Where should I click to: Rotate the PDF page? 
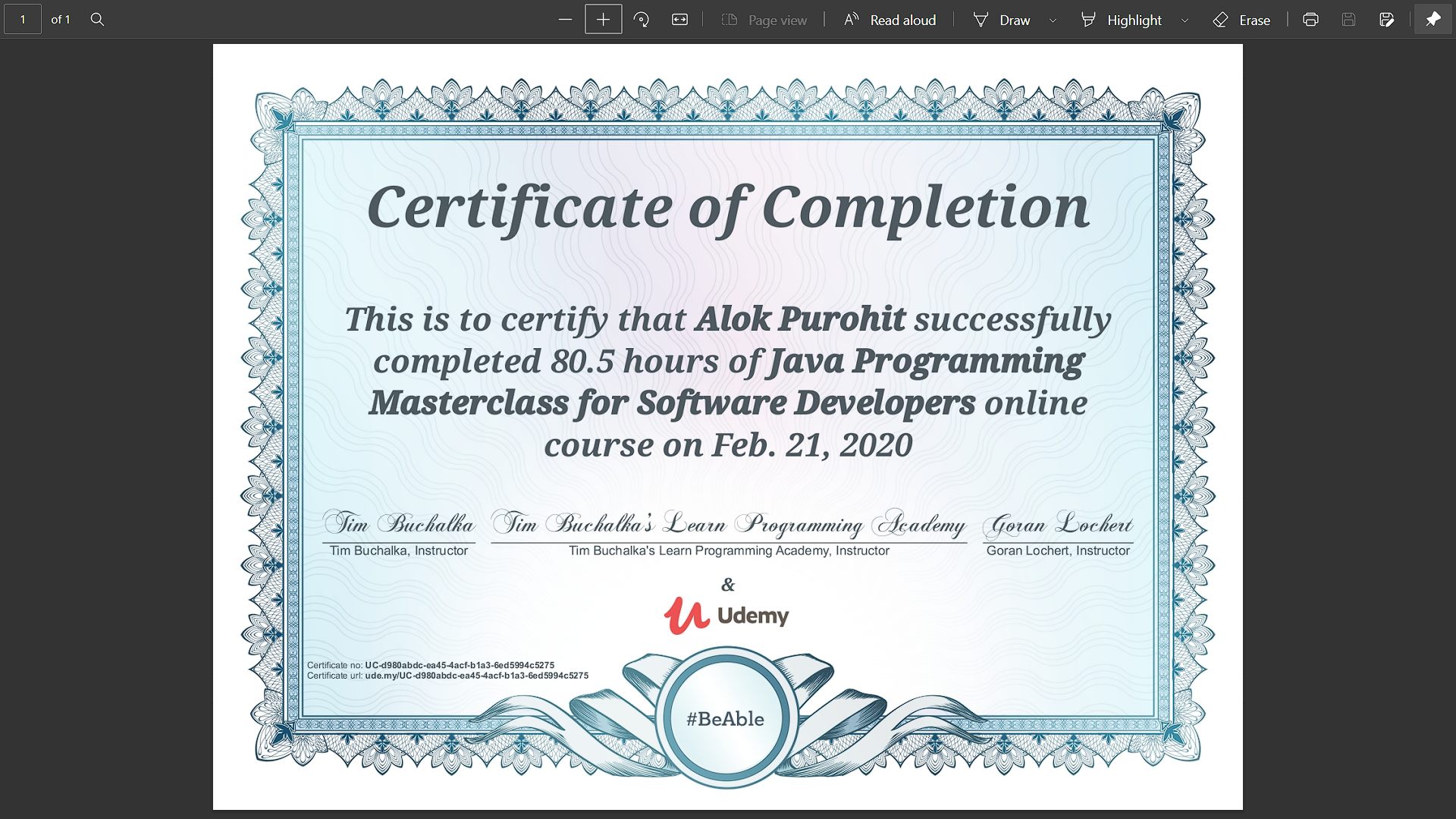pos(642,20)
